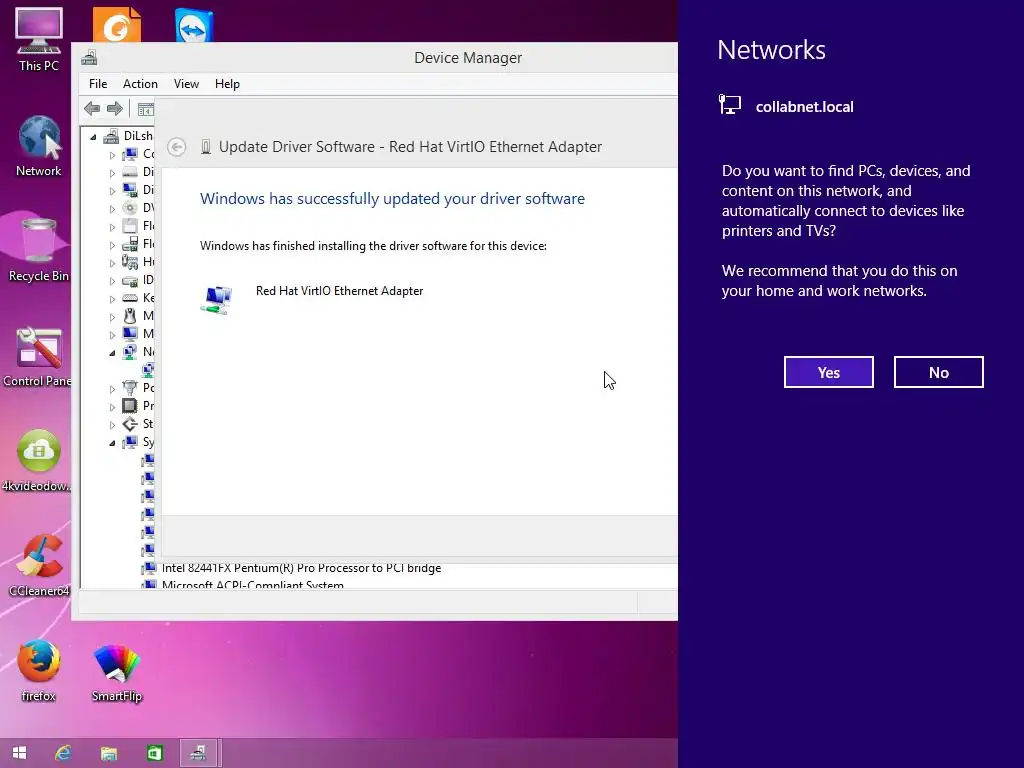Open Network desktop icon
Screen dimensions: 1024x768
[39, 145]
